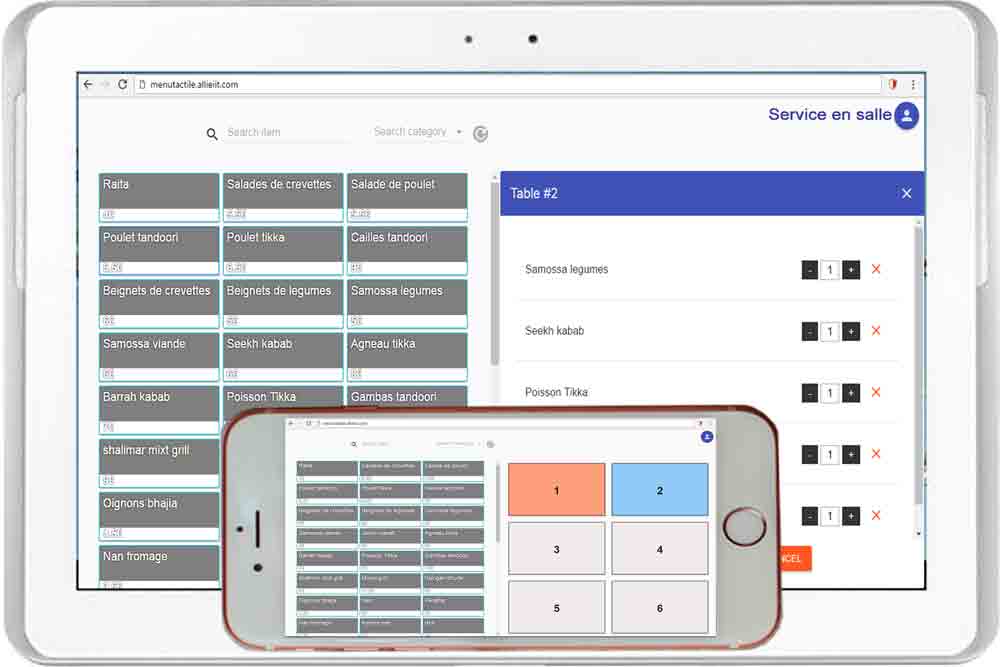Image resolution: width=1000 pixels, height=667 pixels.
Task: Click the search magnifier icon
Action: [212, 134]
